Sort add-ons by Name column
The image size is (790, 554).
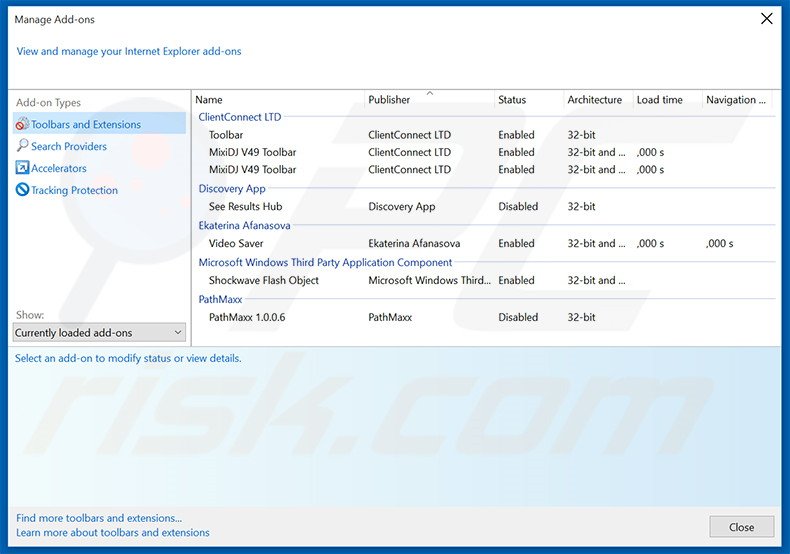coord(209,100)
